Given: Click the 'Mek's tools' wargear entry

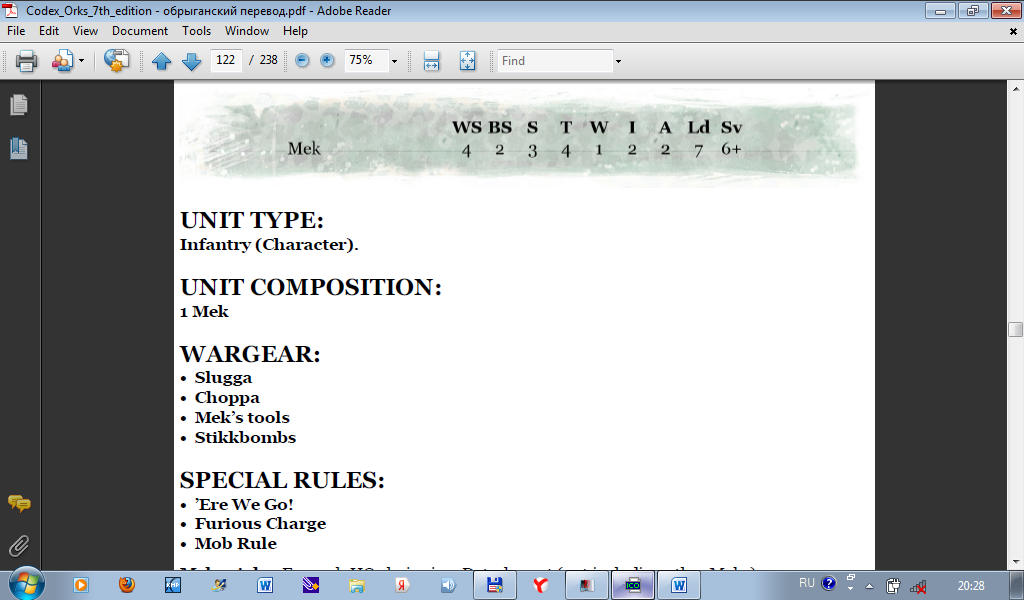Looking at the screenshot, I should click(242, 418).
